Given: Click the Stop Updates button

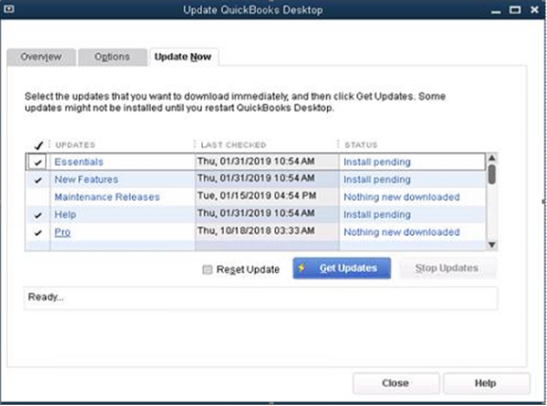Looking at the screenshot, I should coord(447,268).
